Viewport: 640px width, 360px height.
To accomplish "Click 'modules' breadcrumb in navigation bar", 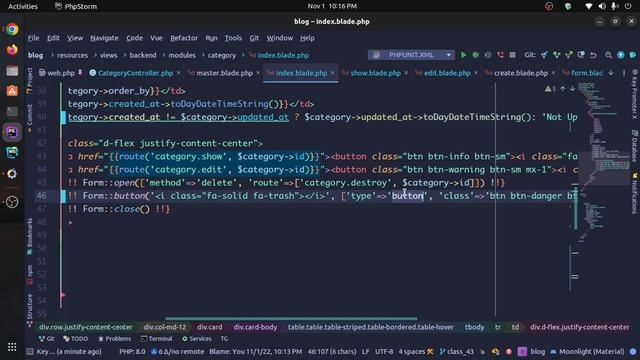I will 182,55.
